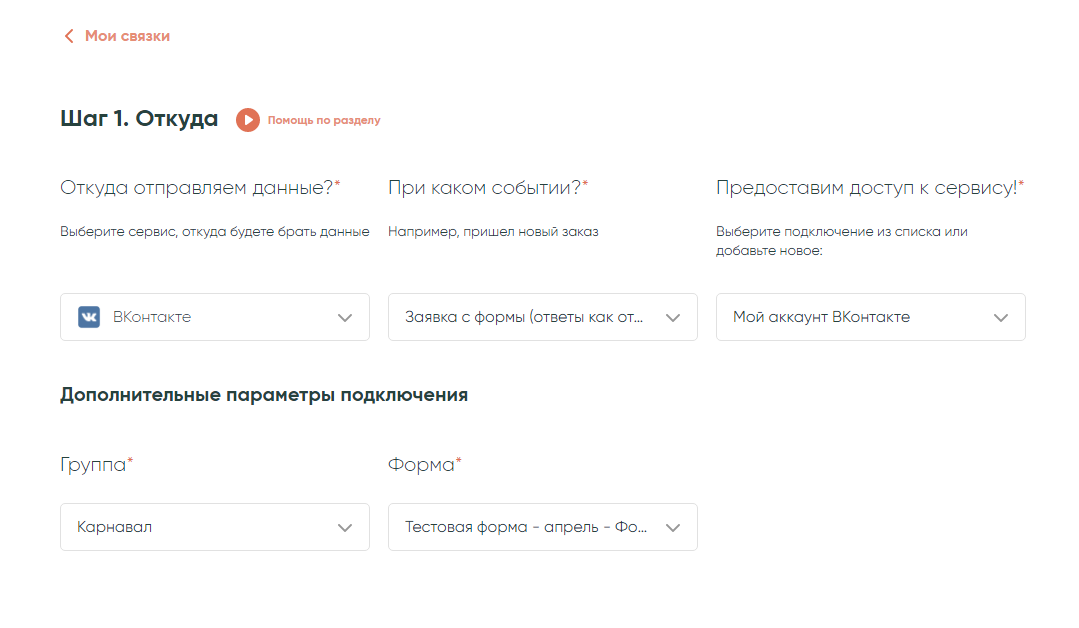The width and height of the screenshot is (1079, 628).
Task: Go back to Мои связки
Action: 126,36
